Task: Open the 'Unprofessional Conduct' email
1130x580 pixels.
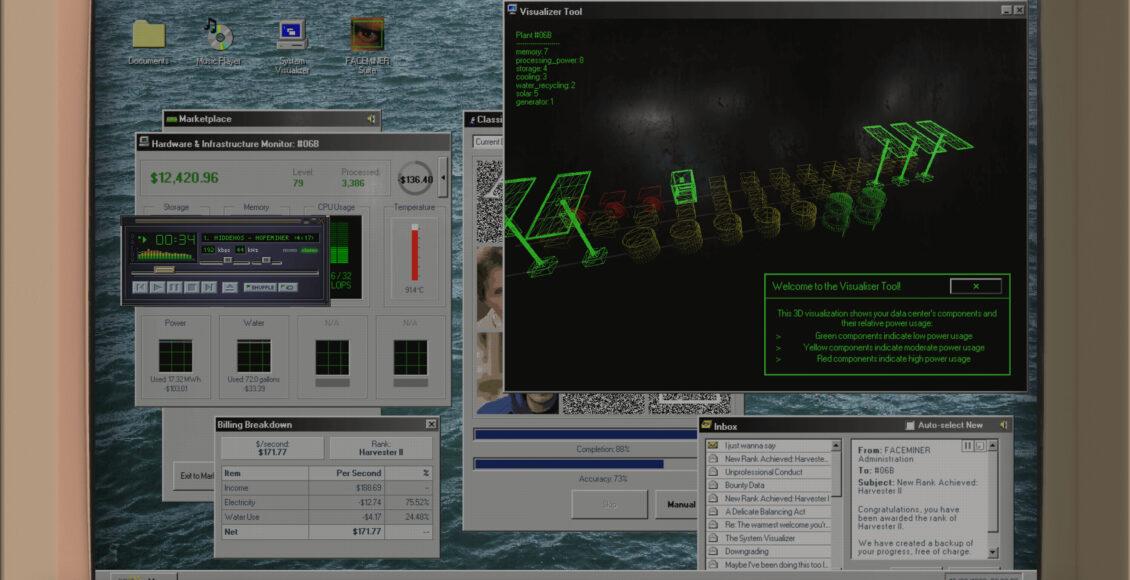Action: coord(764,472)
